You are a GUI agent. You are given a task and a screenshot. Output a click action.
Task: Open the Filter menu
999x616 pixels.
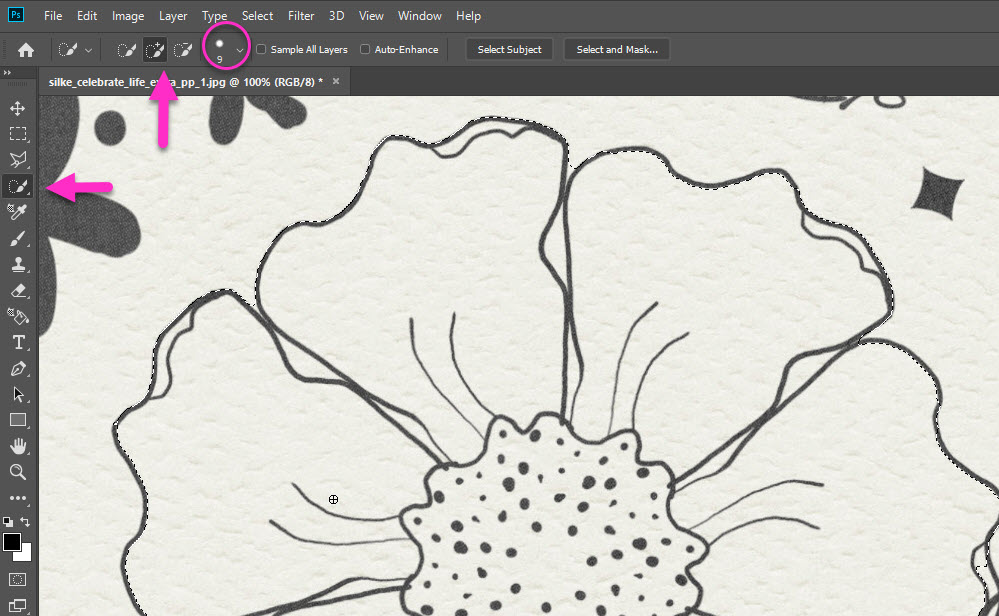(300, 16)
